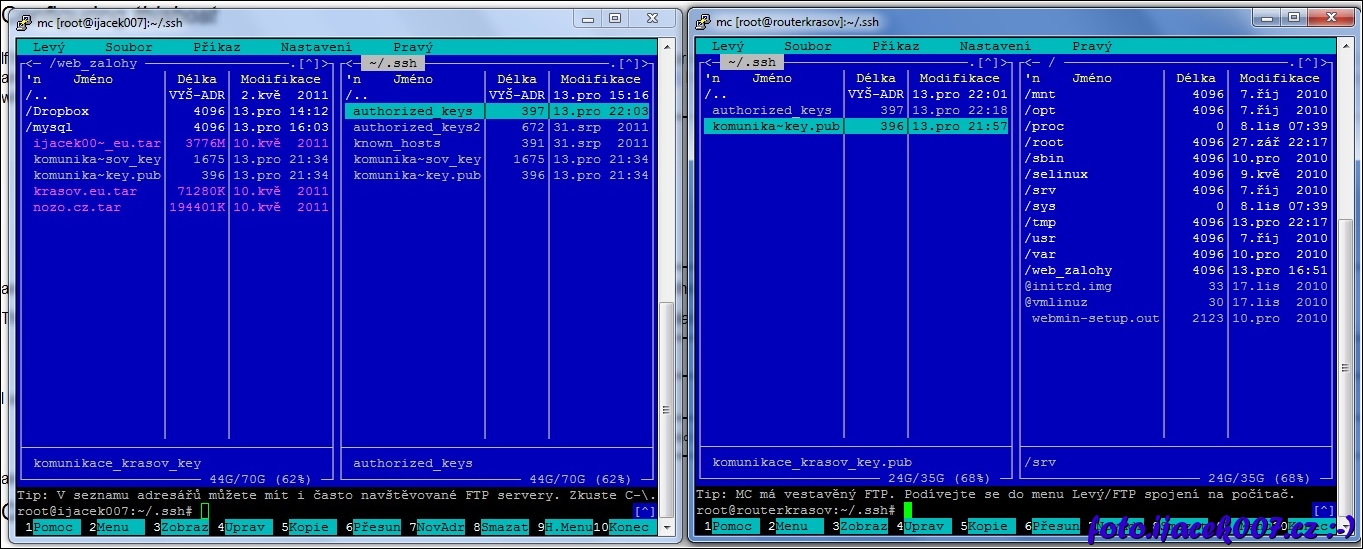Viewport: 1363px width, 549px height.
Task: Open the Nastavení menu in right window
Action: pos(994,46)
